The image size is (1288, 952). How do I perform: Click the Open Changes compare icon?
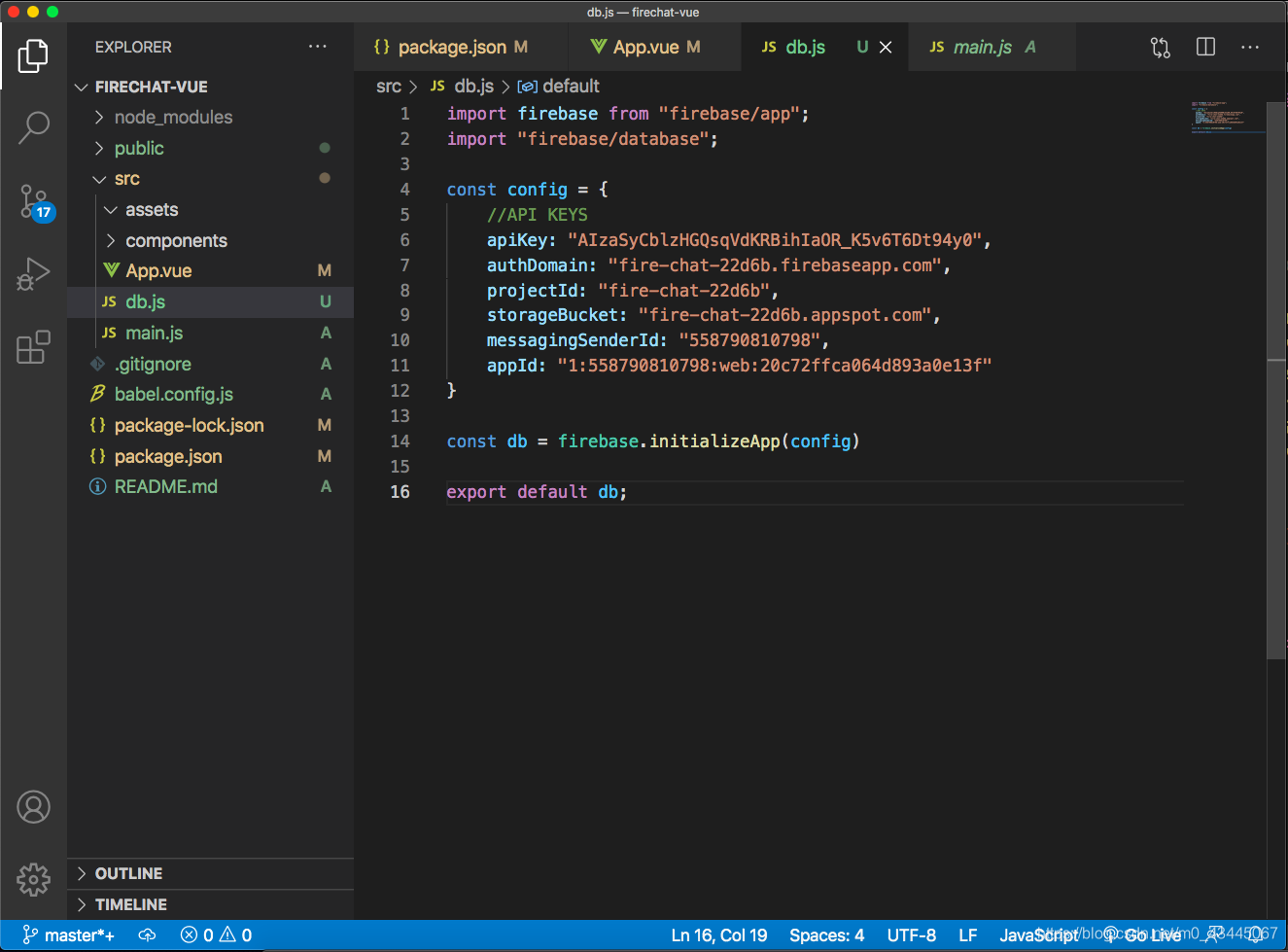[1160, 47]
